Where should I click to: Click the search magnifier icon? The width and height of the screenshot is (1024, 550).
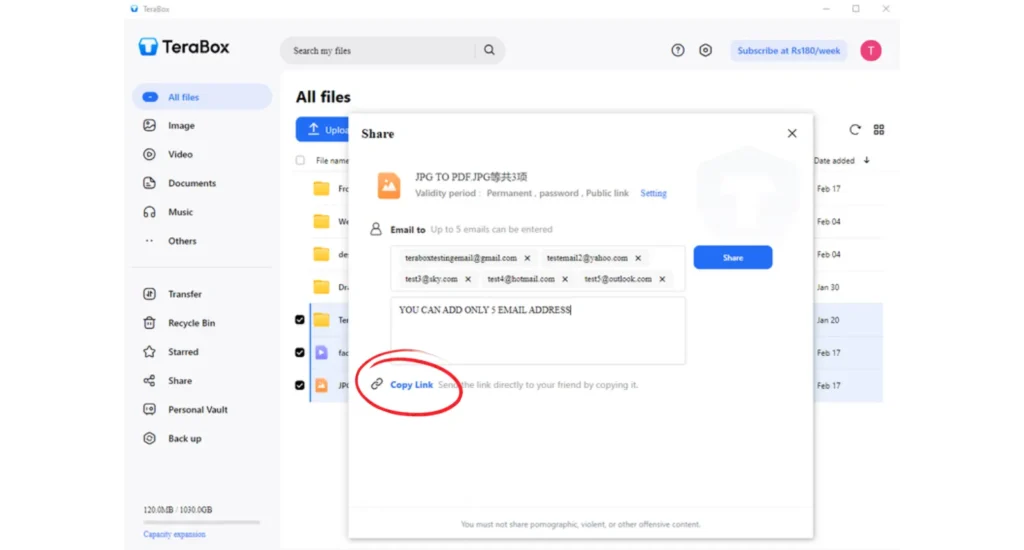click(489, 50)
